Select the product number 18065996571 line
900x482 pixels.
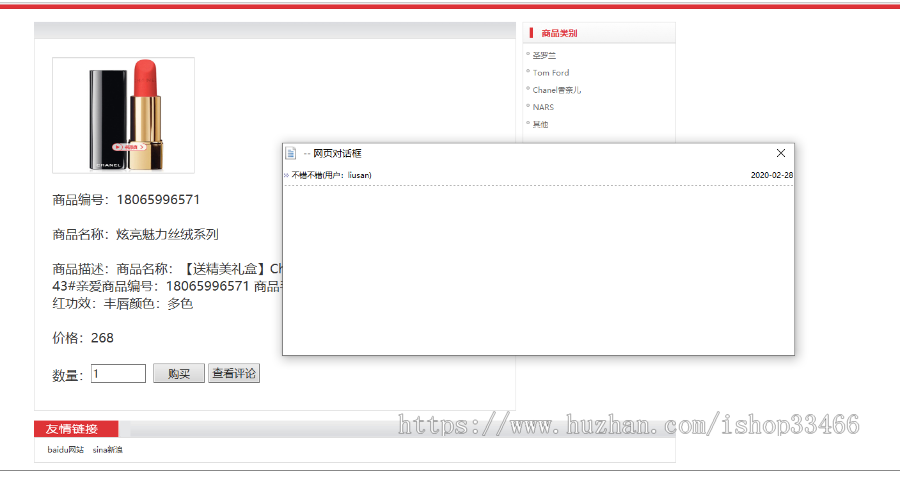[126, 200]
